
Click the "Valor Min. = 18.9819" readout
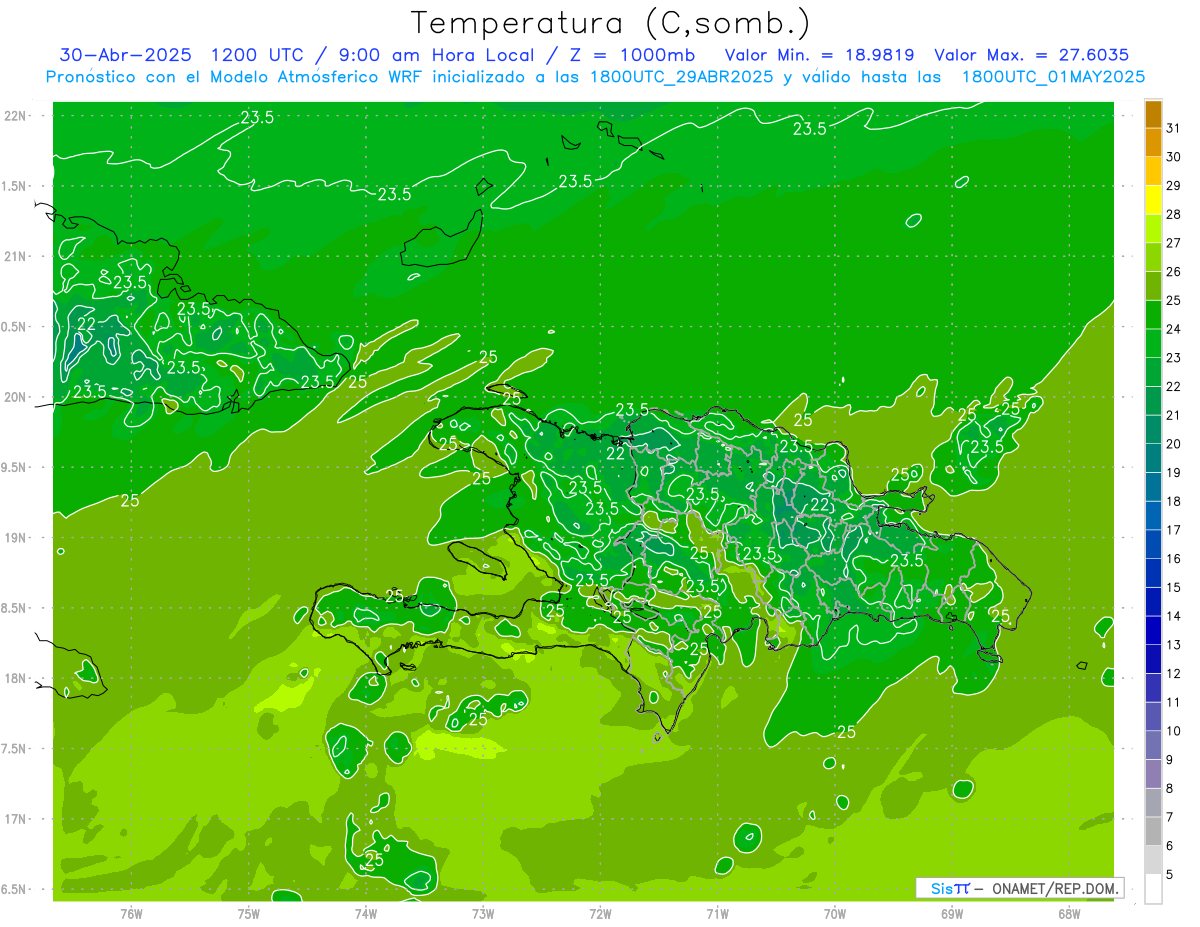coord(820,55)
